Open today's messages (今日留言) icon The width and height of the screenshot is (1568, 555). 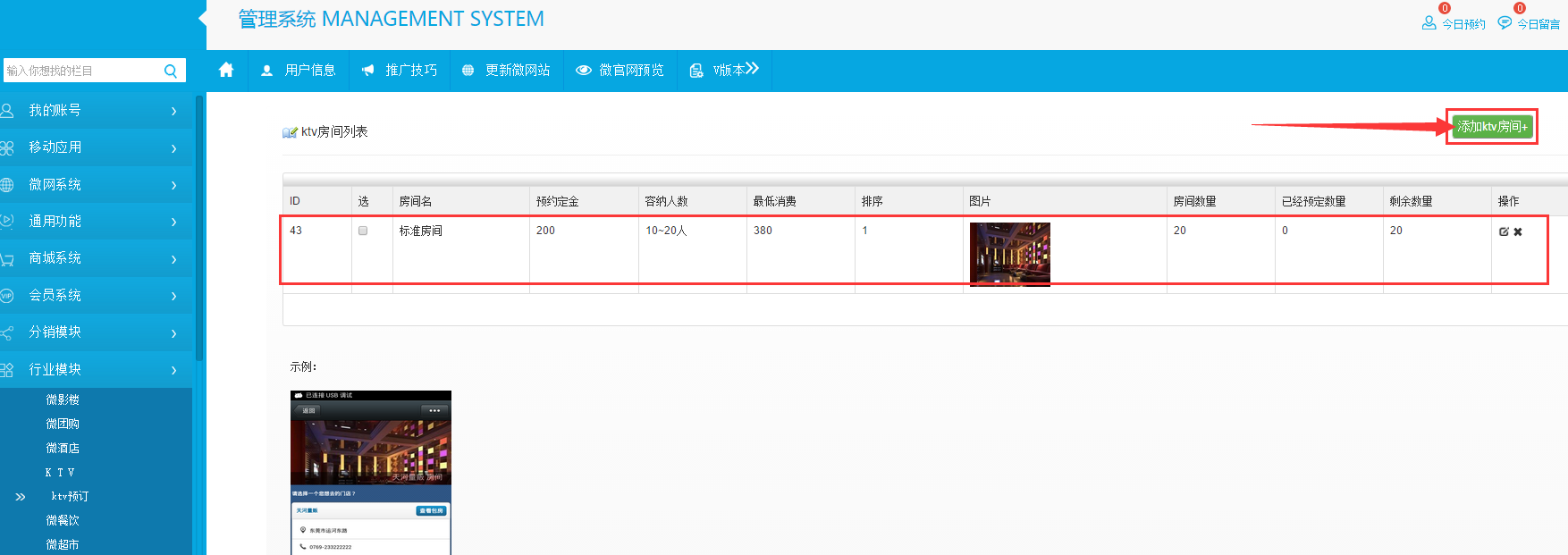pyautogui.click(x=1505, y=23)
